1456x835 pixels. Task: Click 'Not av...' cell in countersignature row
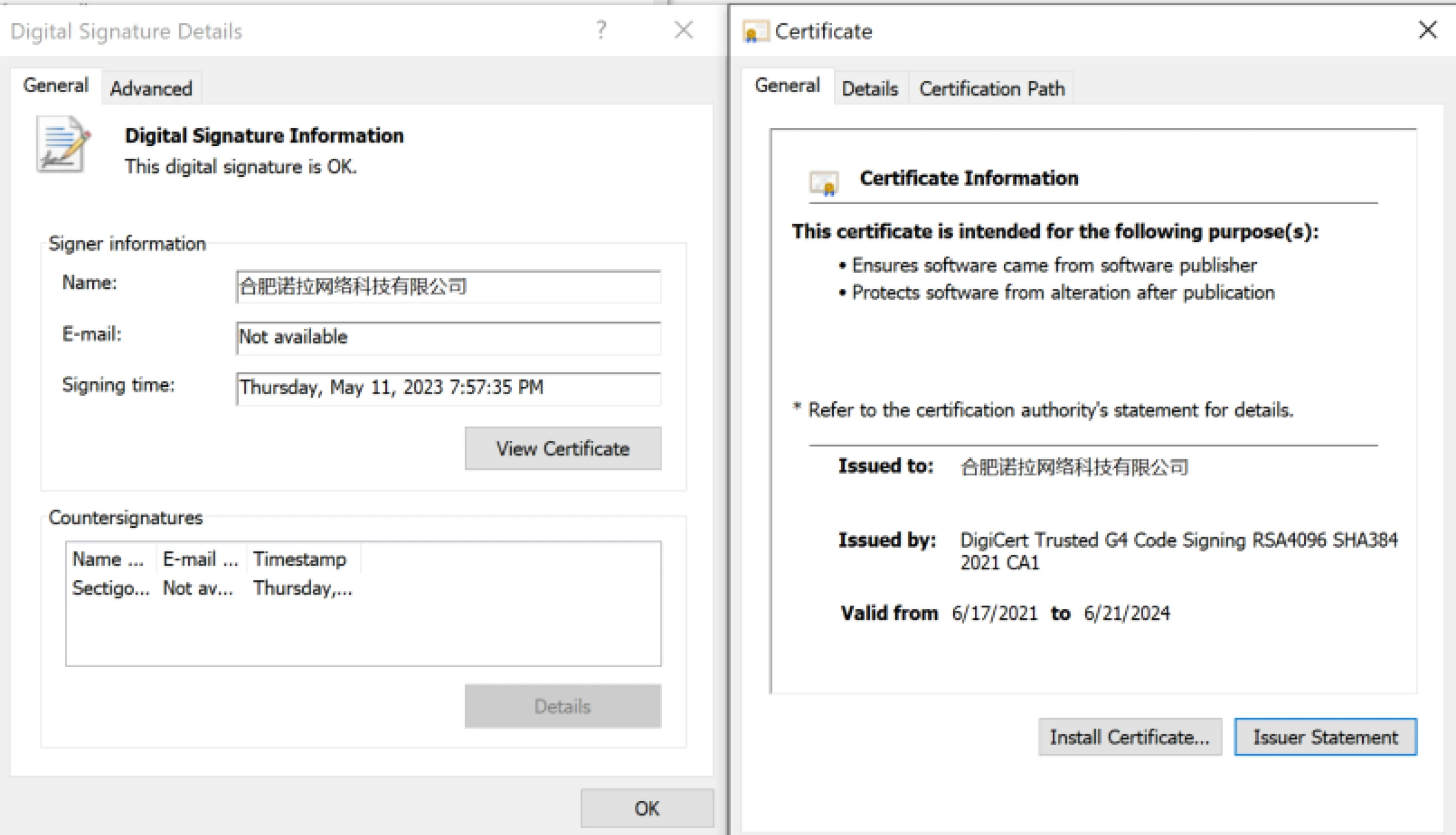point(198,588)
